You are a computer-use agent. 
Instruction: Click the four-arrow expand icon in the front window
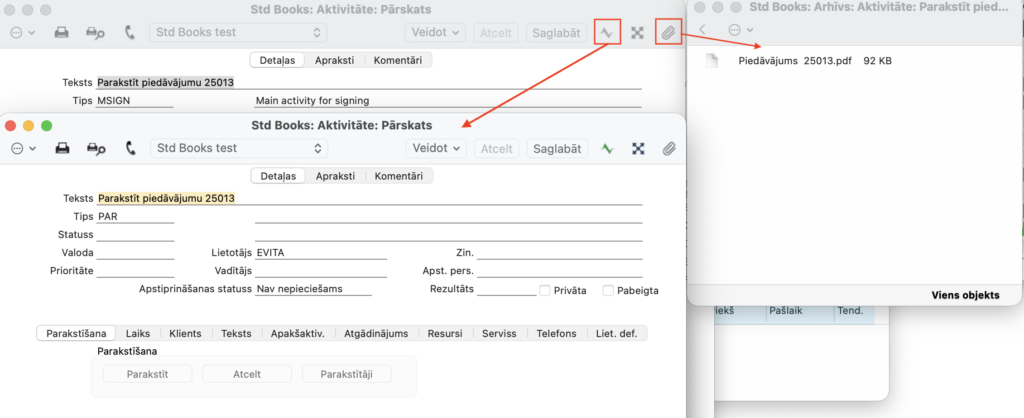click(637, 148)
